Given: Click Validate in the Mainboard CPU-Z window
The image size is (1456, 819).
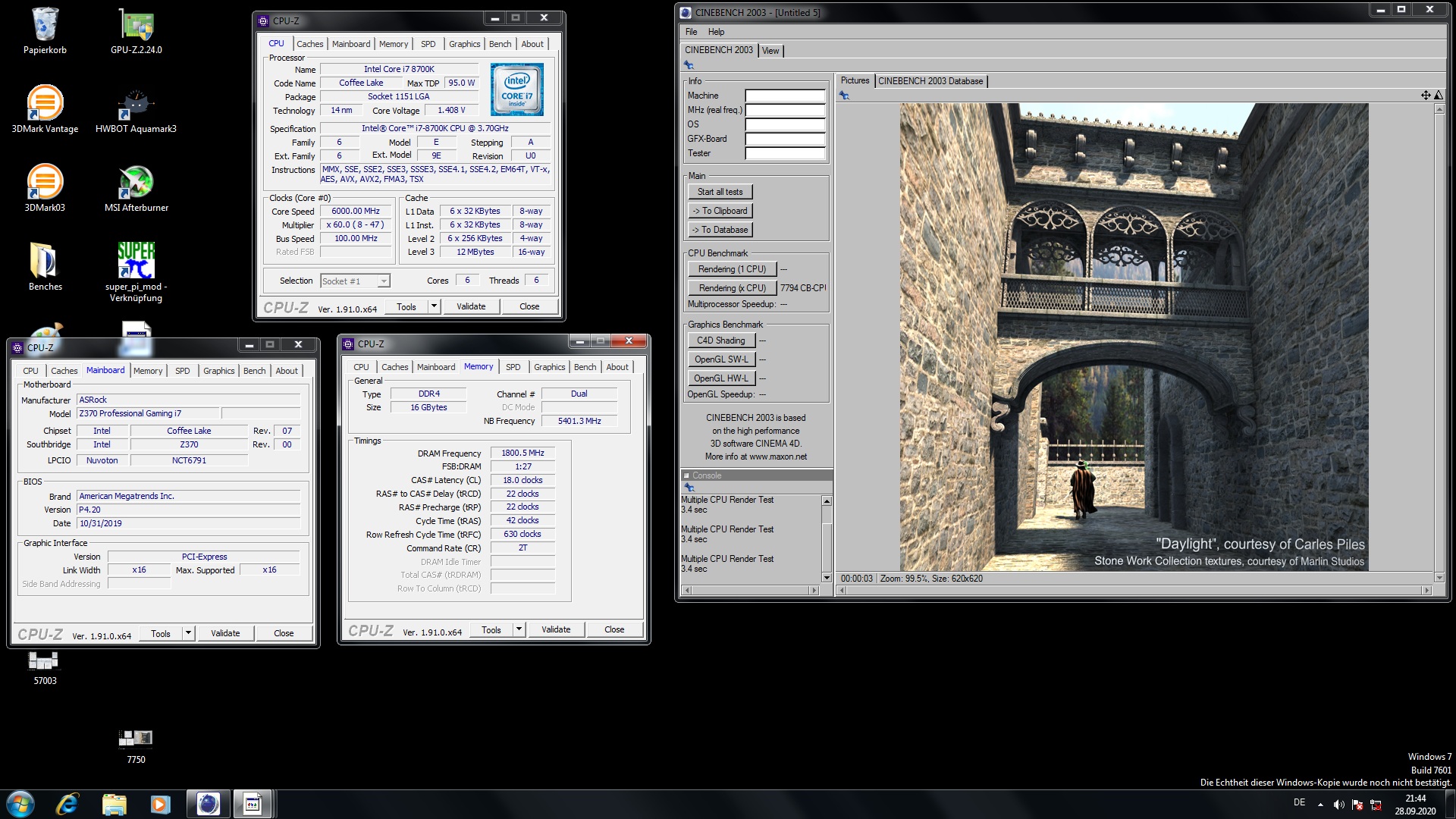Looking at the screenshot, I should tap(225, 633).
